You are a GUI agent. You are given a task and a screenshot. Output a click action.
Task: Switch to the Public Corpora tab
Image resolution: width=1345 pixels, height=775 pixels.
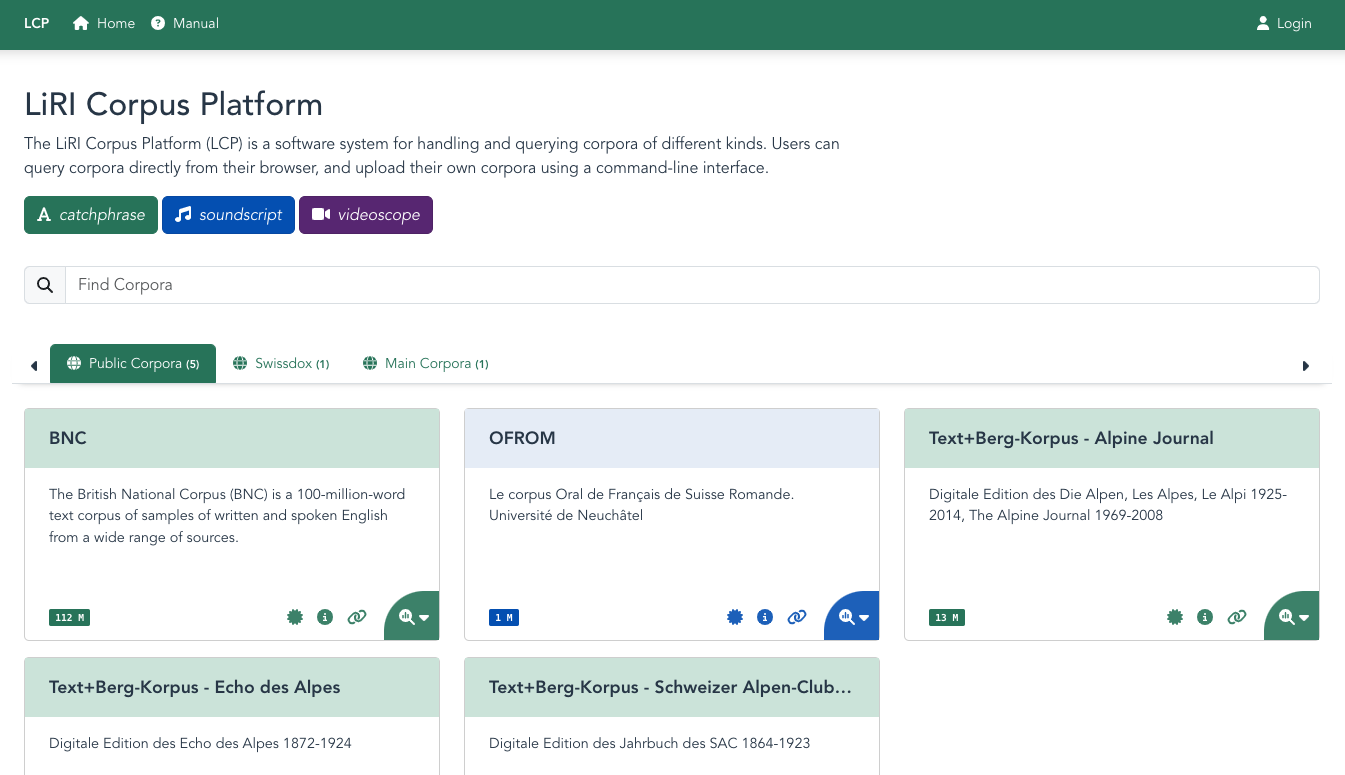(133, 363)
